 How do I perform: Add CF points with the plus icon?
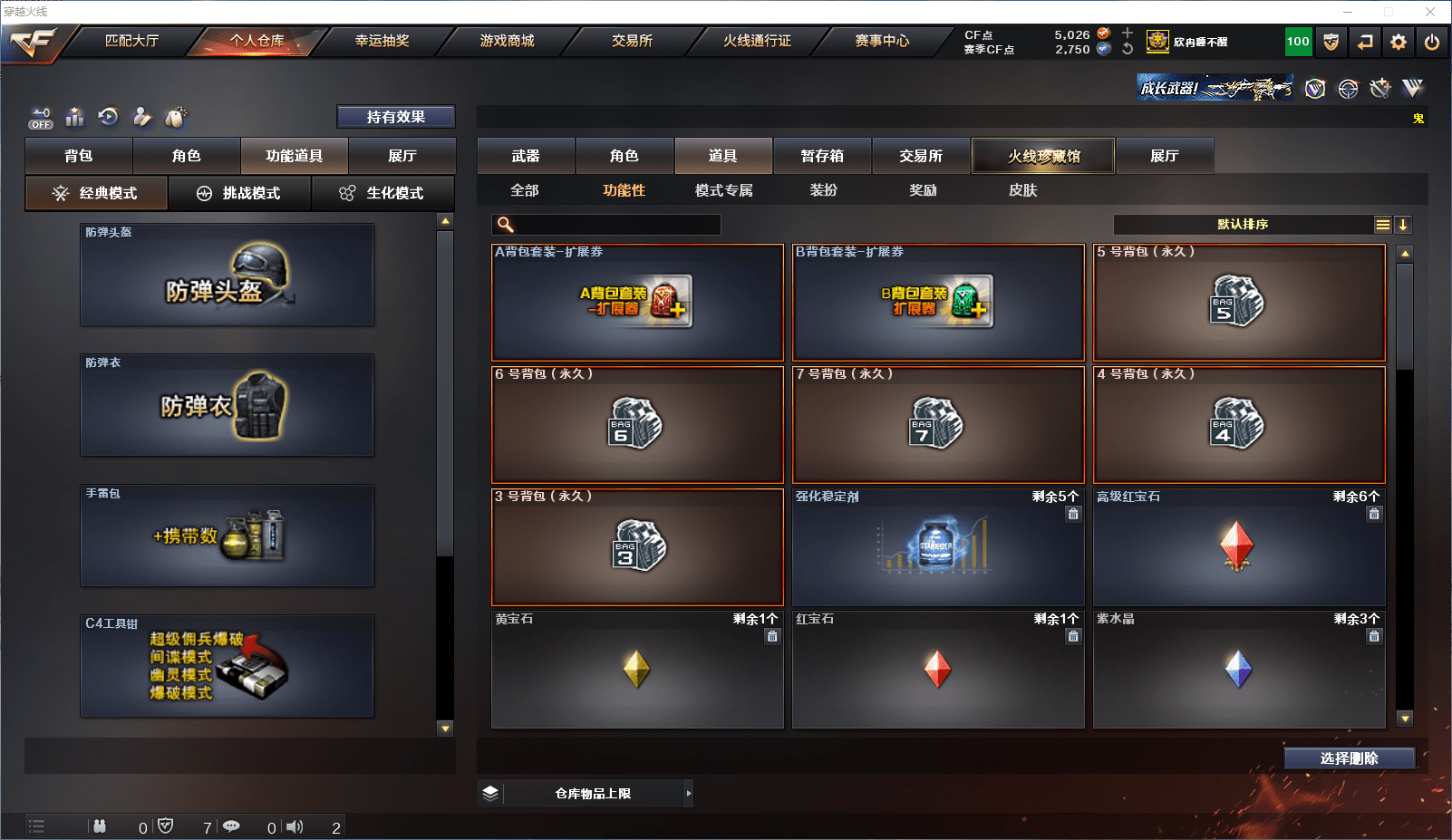(x=1128, y=34)
